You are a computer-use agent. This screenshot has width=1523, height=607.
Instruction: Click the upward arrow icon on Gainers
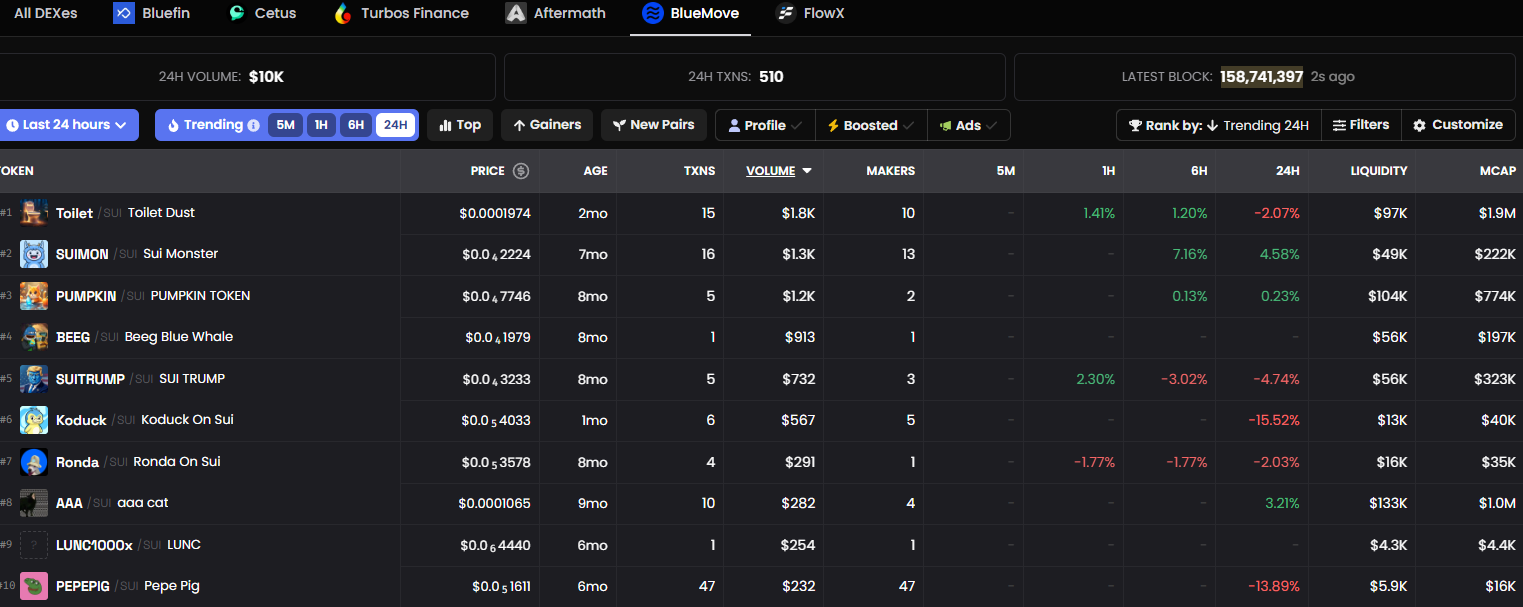click(519, 125)
